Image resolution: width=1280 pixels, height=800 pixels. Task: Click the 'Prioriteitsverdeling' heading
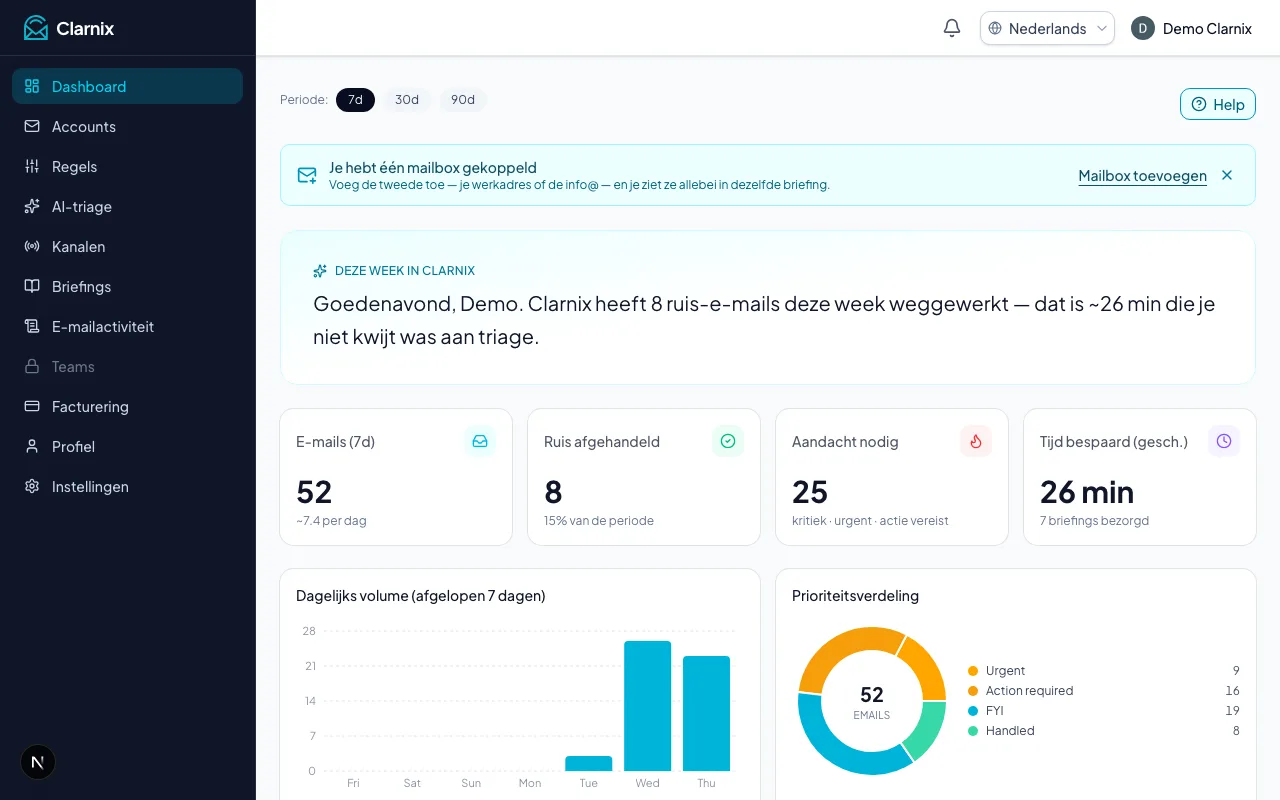(855, 596)
